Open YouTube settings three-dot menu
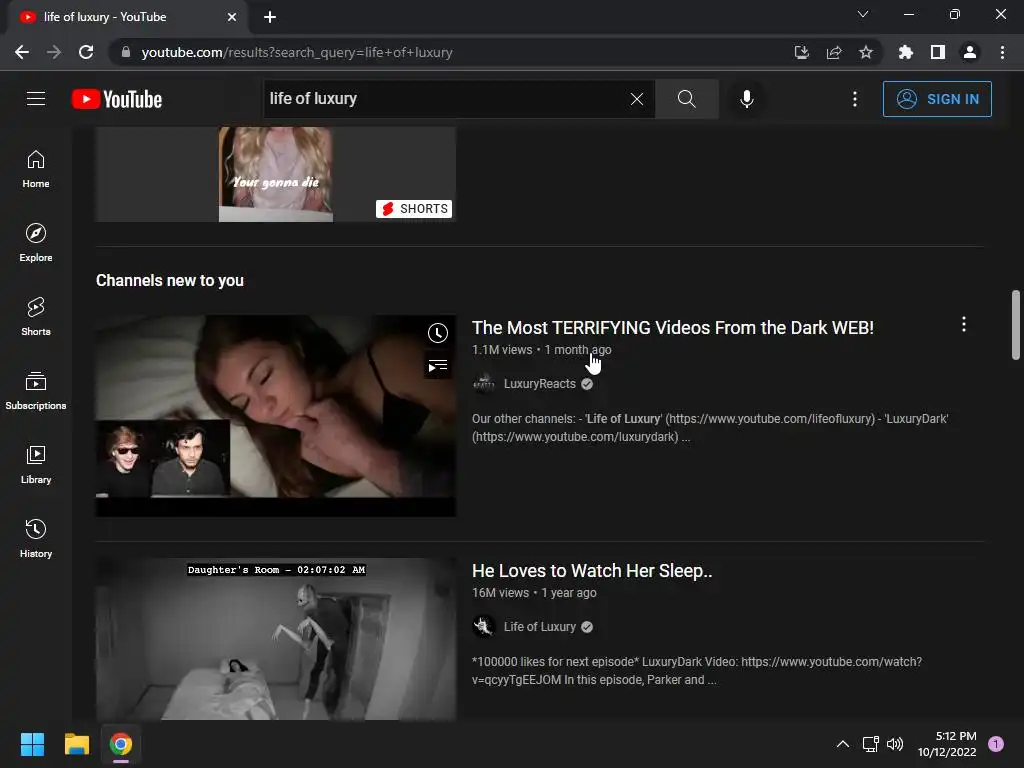Screen dimensions: 1024x768 (855, 99)
